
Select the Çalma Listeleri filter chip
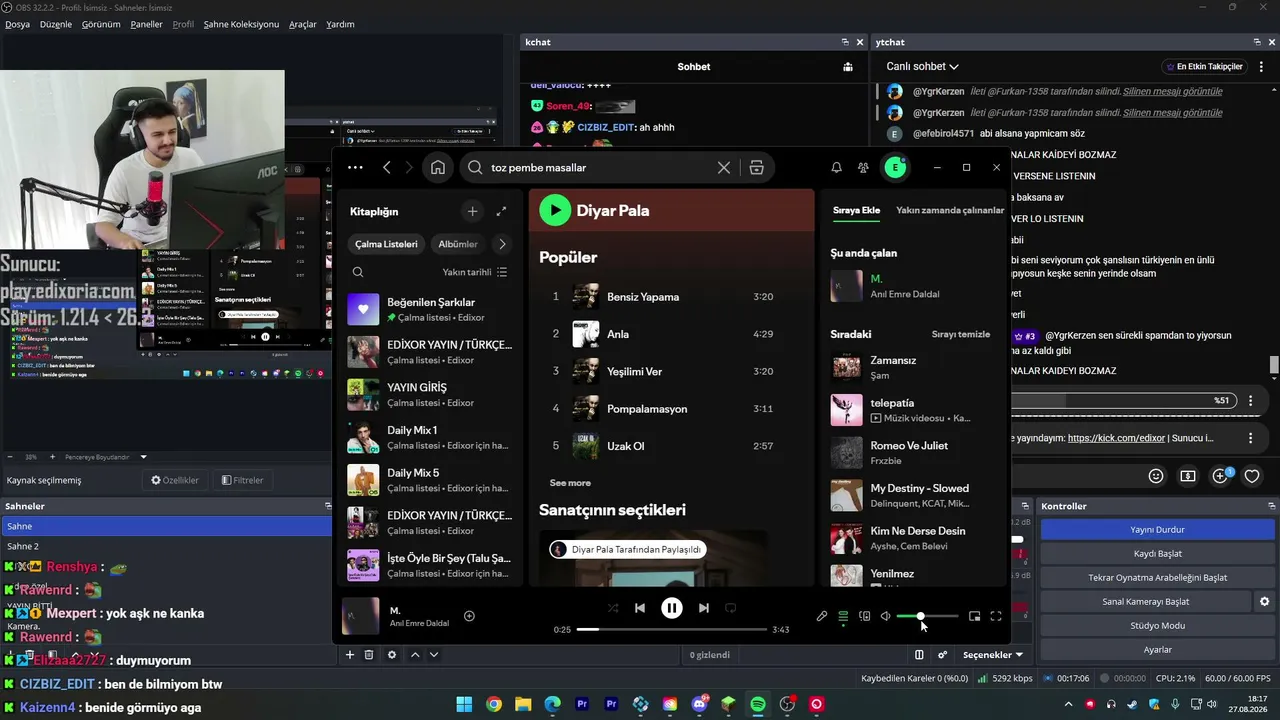(x=386, y=244)
